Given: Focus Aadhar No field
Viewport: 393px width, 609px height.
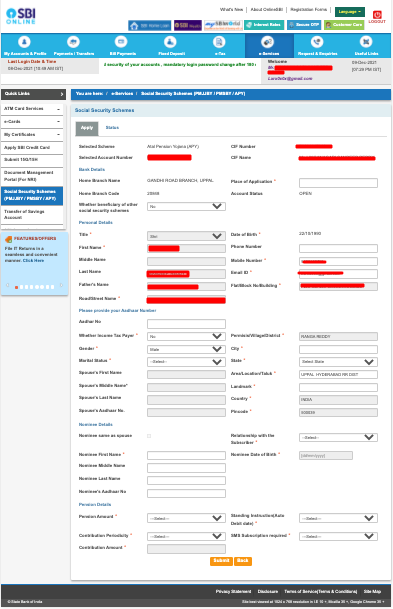Looking at the screenshot, I should pyautogui.click(x=186, y=324).
